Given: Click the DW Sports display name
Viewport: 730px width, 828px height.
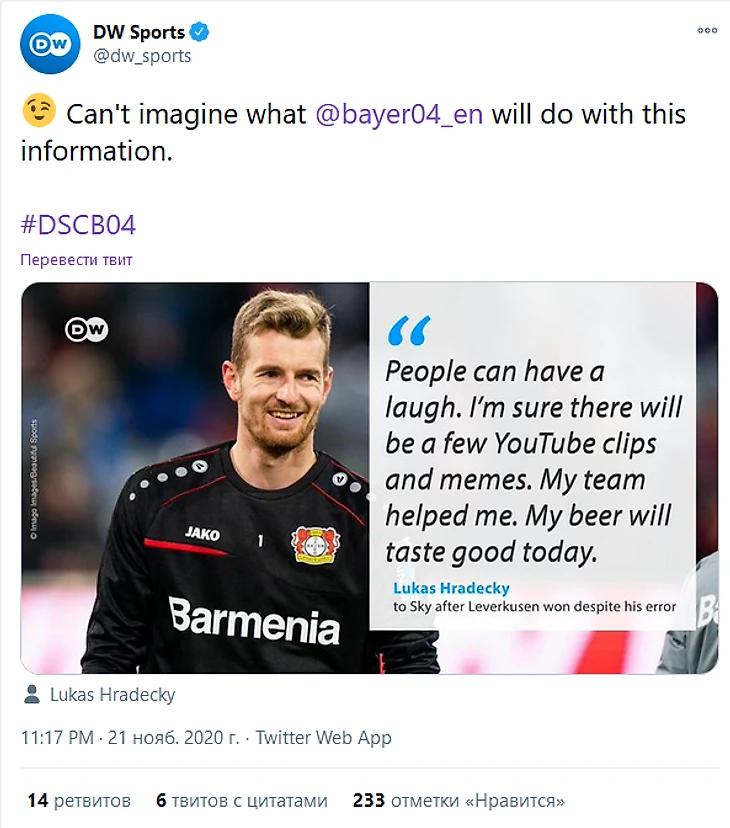Looking at the screenshot, I should [138, 33].
